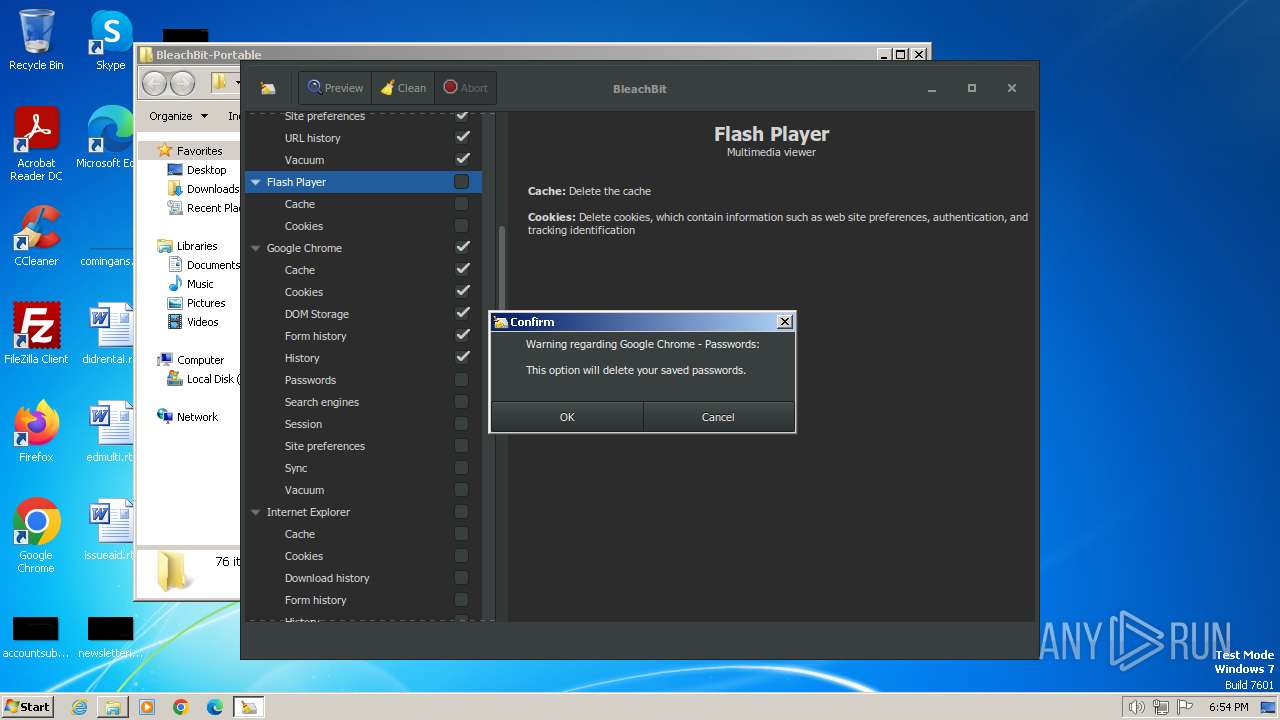This screenshot has width=1280, height=720.
Task: Check the Google Chrome Passwords option
Action: (x=461, y=380)
